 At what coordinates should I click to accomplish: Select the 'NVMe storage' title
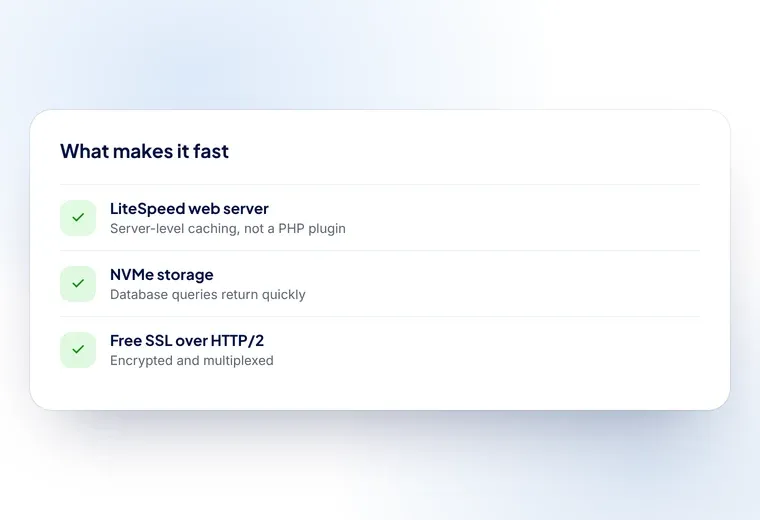pyautogui.click(x=161, y=275)
